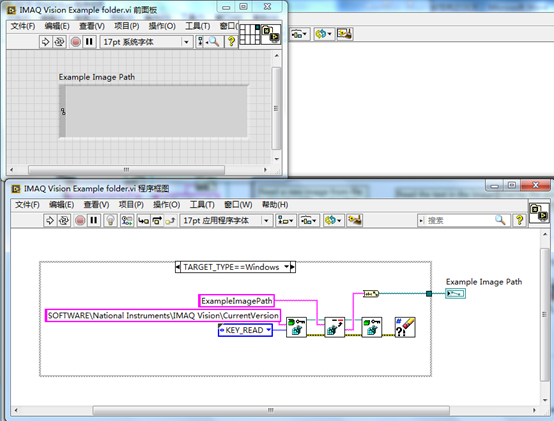Open 文件(F) menu in block diagram window
This screenshot has width=554, height=421.
(27, 205)
